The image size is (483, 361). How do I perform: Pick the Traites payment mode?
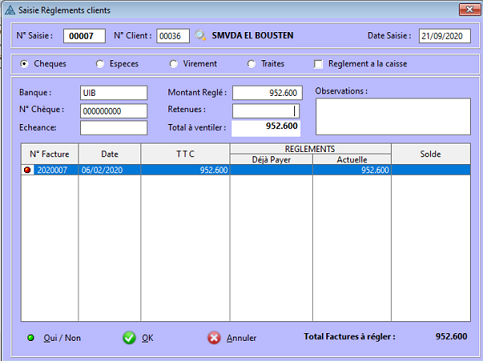pyautogui.click(x=251, y=64)
